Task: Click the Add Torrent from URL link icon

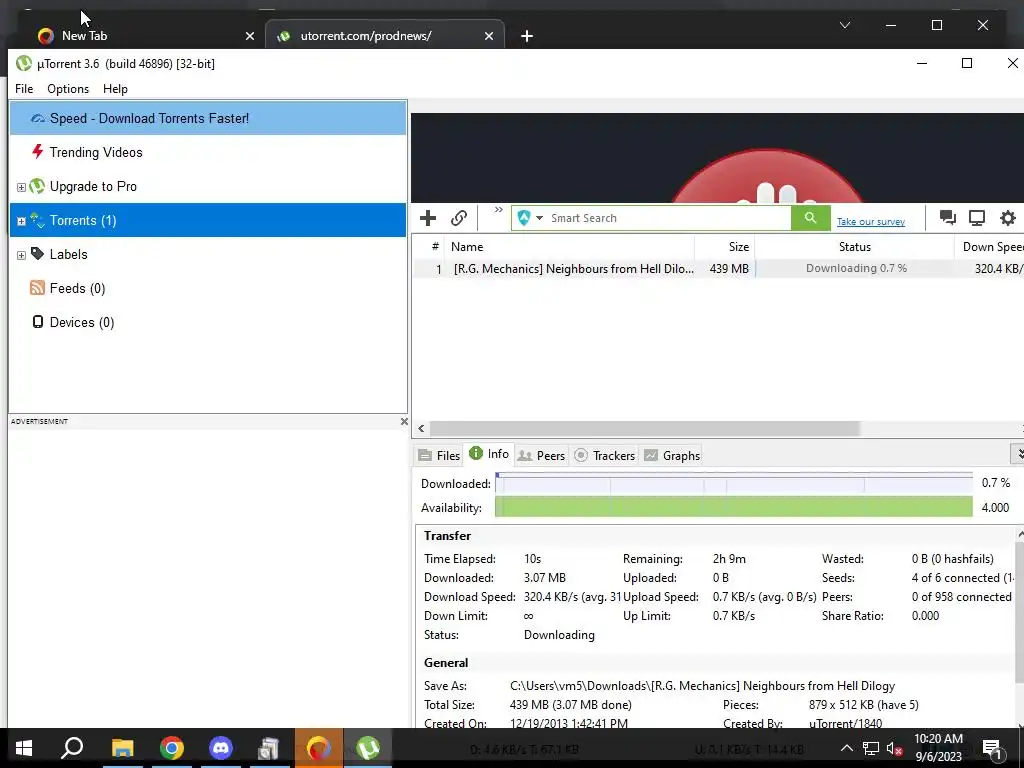Action: point(459,218)
